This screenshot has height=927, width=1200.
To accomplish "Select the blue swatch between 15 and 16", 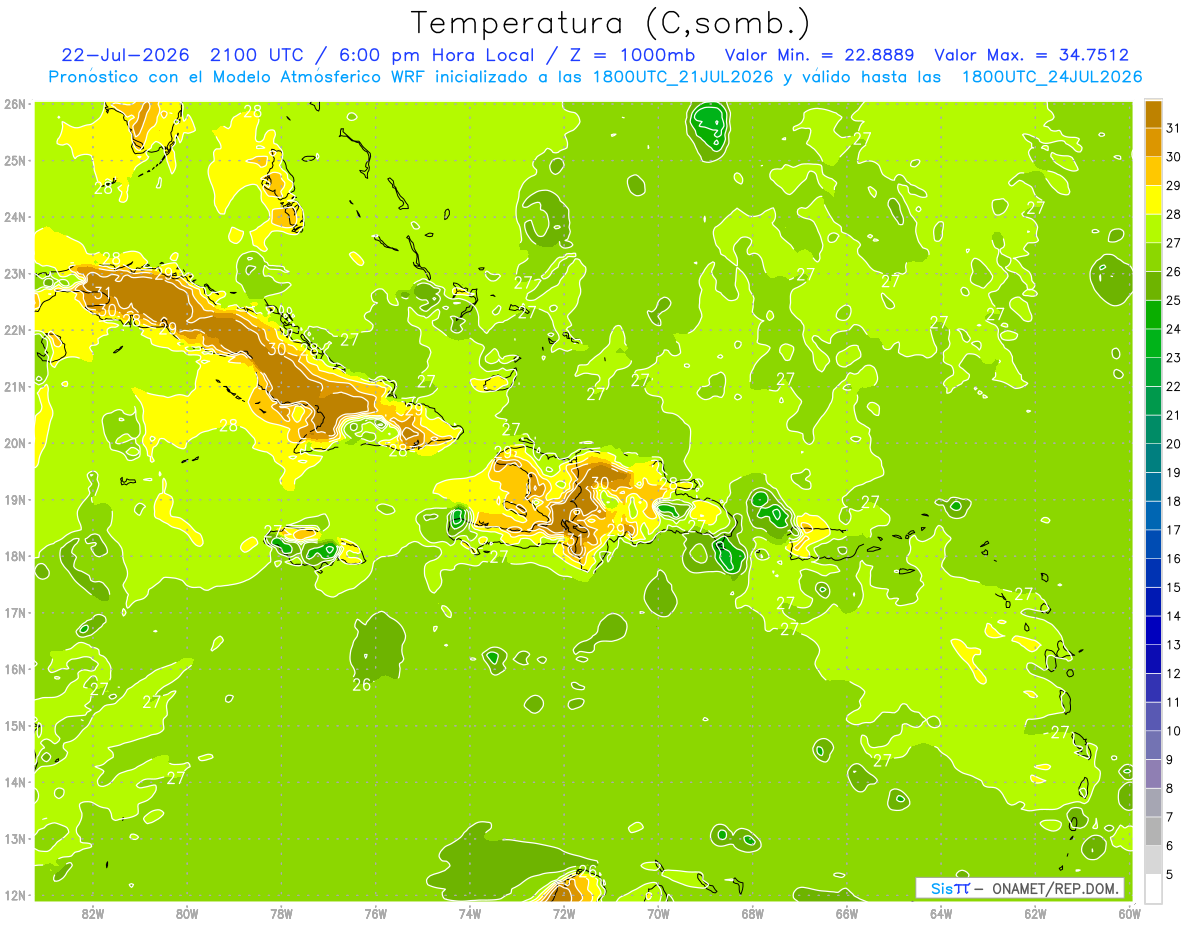I will [x=1154, y=572].
